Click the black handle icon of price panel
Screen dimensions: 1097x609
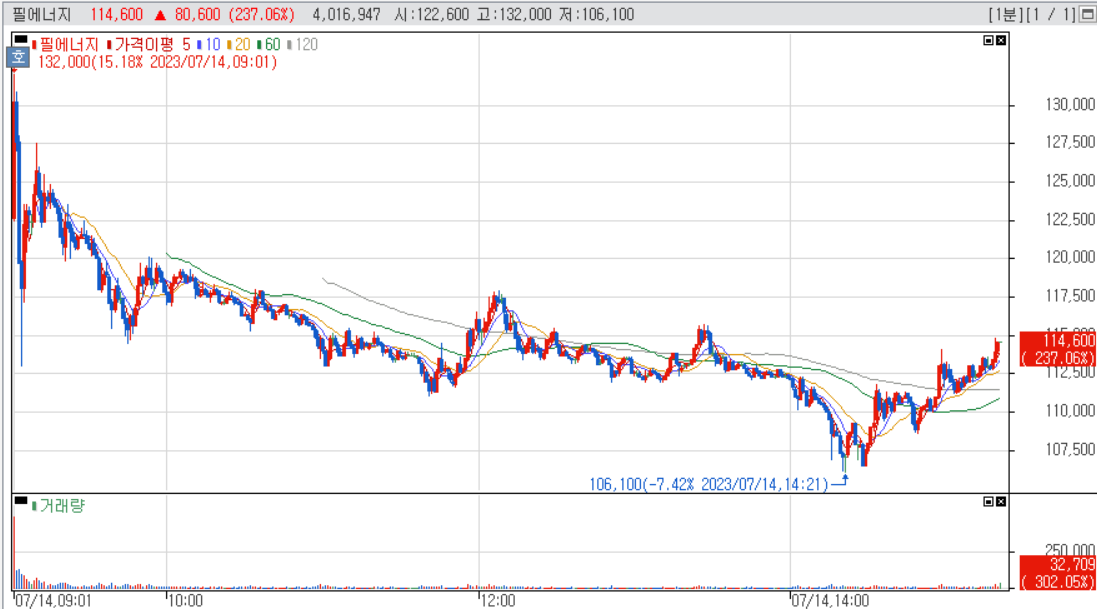[21, 39]
